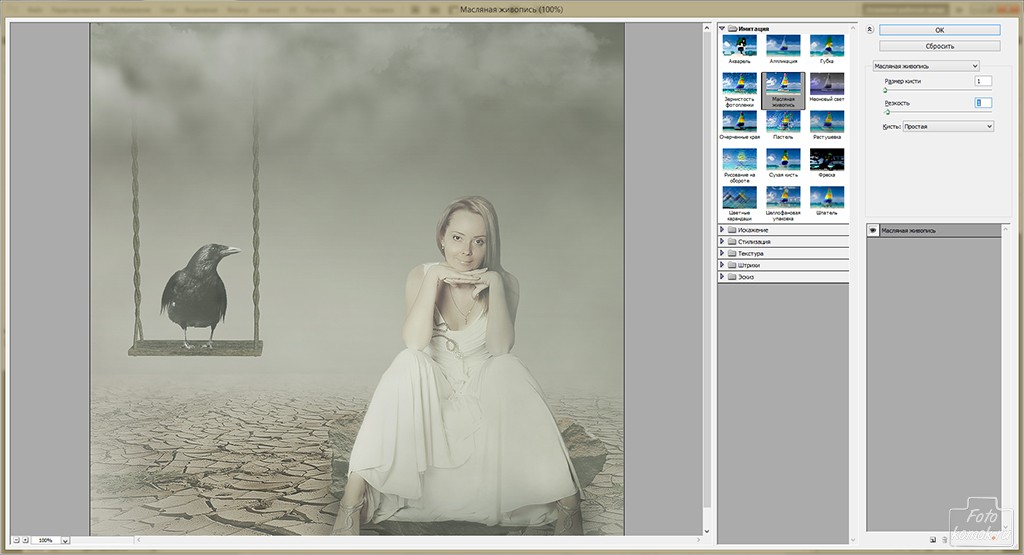
Task: Click preview horizontal scrollbar right arrow
Action: pyautogui.click(x=698, y=540)
